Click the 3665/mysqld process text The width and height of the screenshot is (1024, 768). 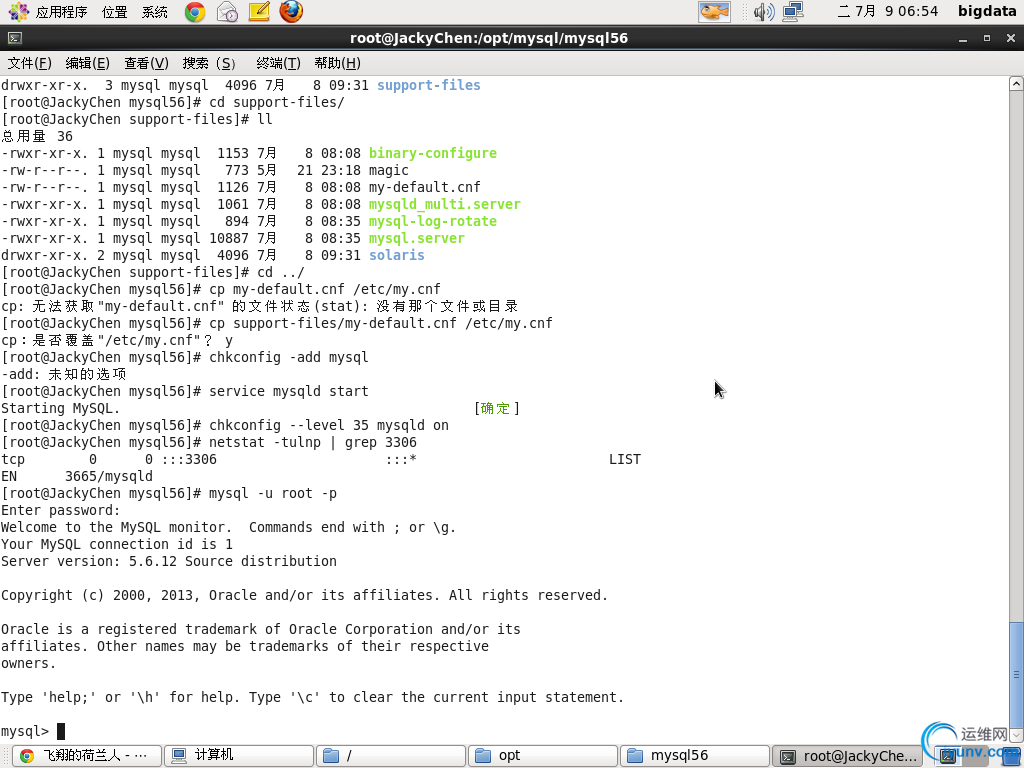pyautogui.click(x=108, y=476)
